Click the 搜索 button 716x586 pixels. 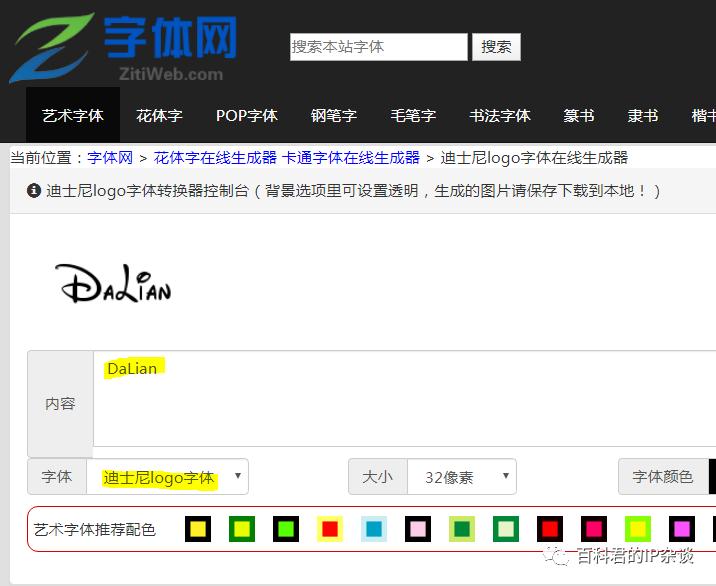[496, 47]
